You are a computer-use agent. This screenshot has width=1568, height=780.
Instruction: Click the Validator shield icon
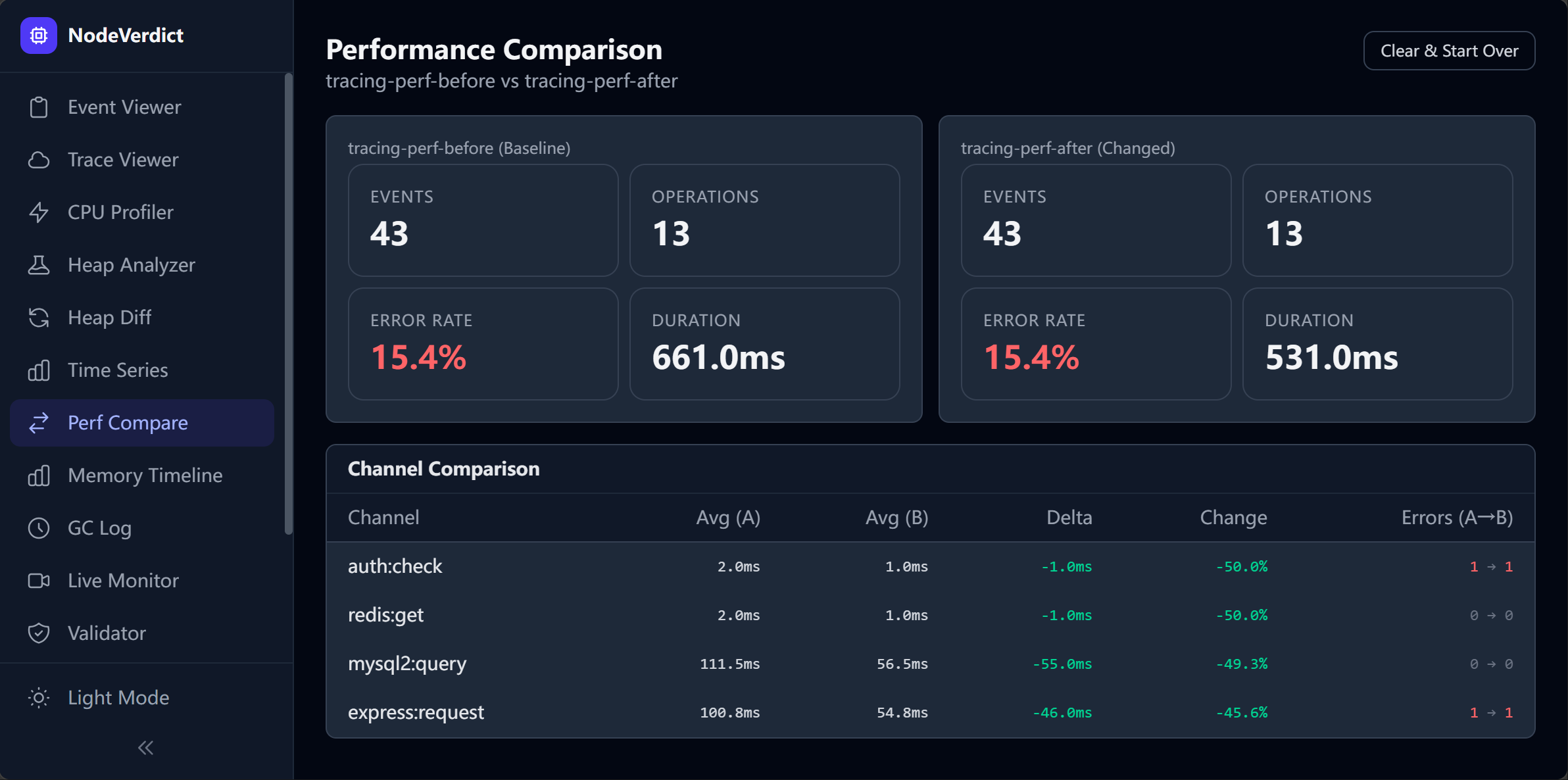39,633
